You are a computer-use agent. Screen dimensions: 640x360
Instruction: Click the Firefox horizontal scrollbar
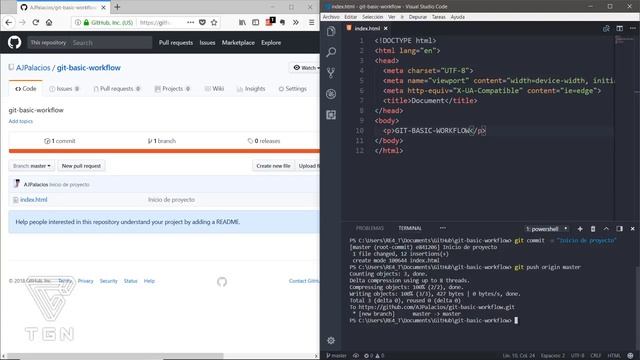coord(116,356)
